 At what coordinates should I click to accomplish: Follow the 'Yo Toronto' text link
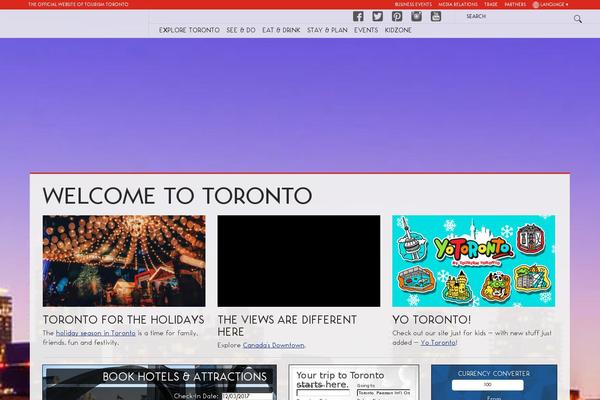pyautogui.click(x=438, y=343)
